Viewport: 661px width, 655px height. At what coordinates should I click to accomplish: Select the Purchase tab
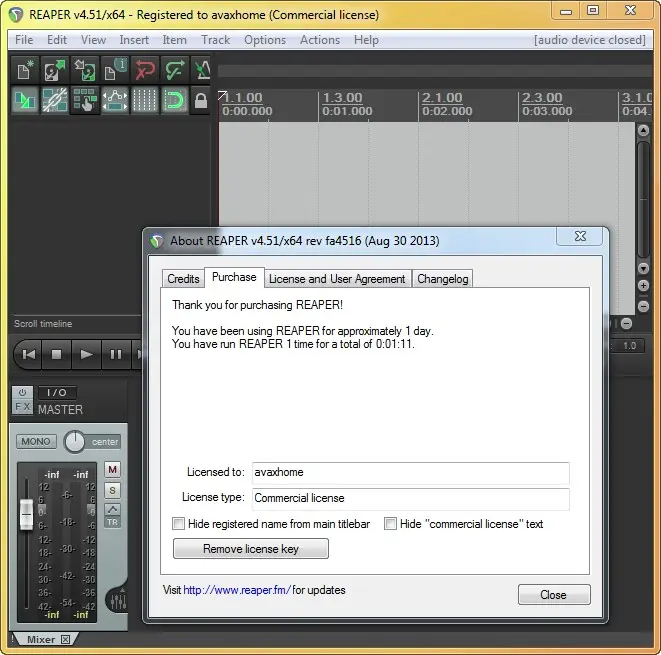(234, 277)
